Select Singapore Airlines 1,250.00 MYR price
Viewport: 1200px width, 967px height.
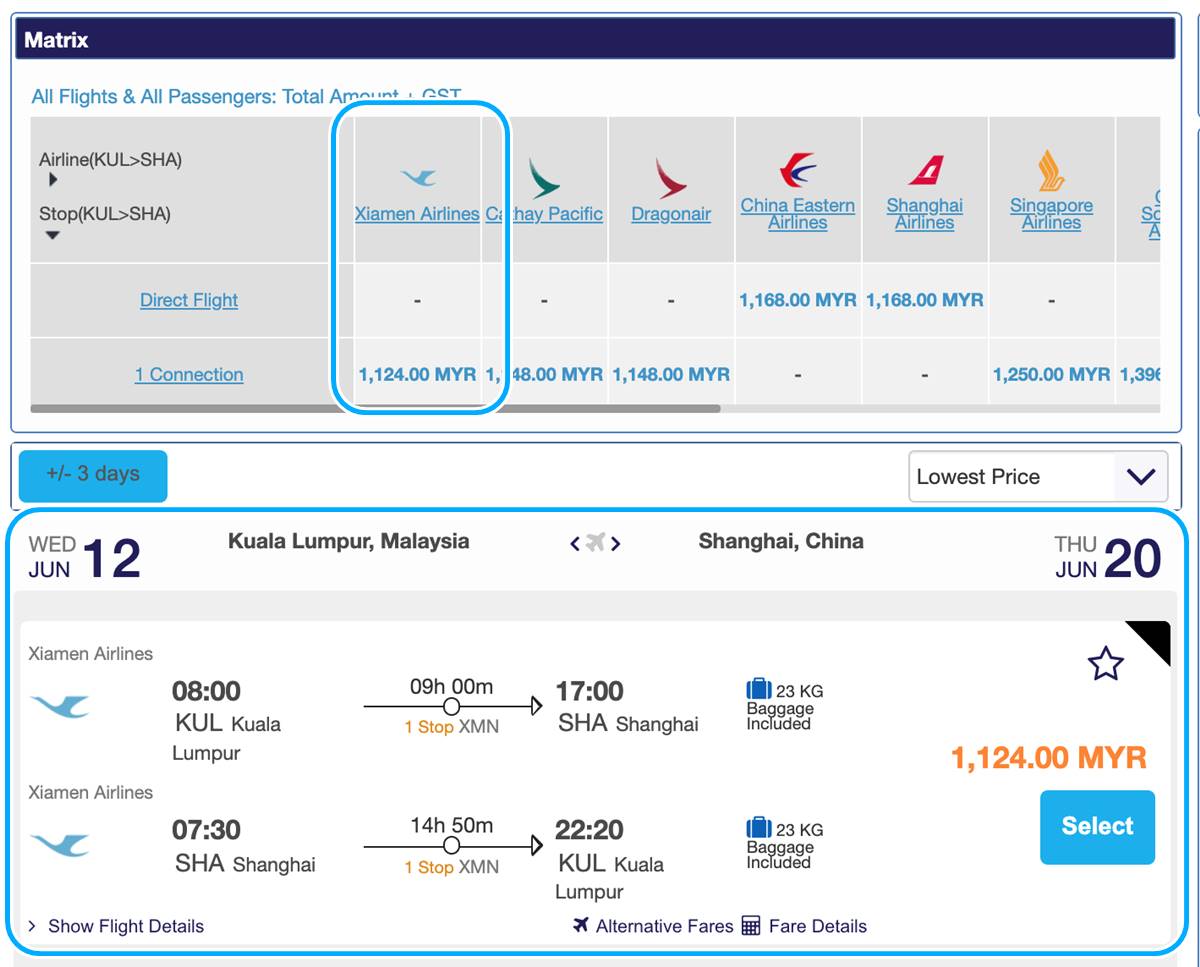pos(1051,375)
